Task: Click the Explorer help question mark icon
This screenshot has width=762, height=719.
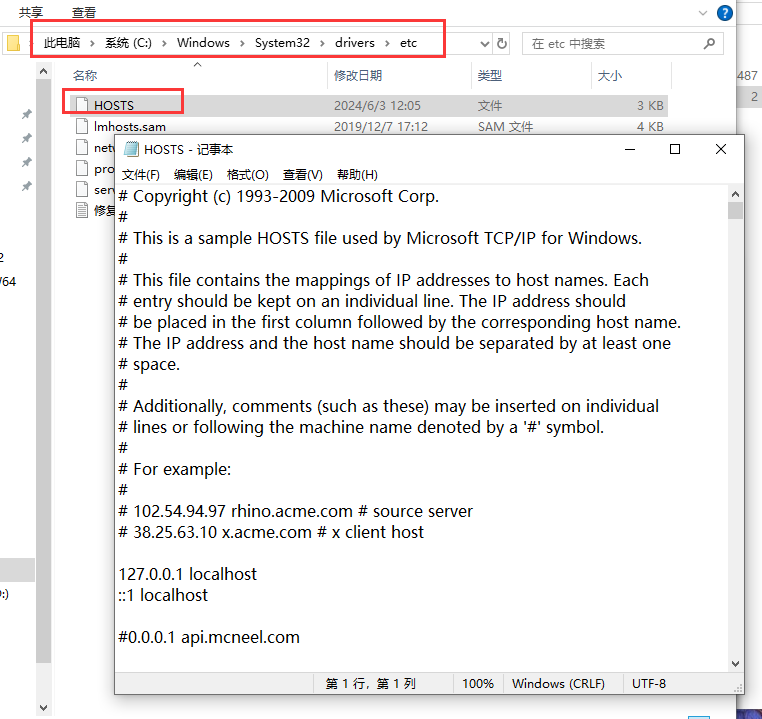Action: pos(725,13)
